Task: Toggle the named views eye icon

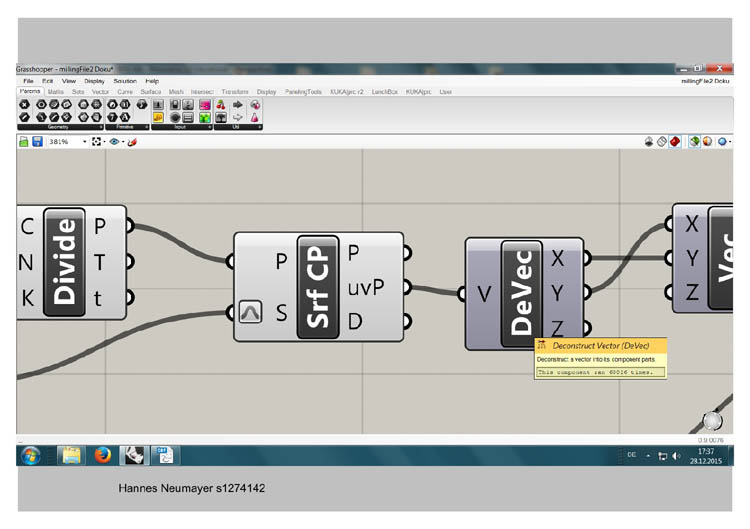Action: pyautogui.click(x=114, y=142)
